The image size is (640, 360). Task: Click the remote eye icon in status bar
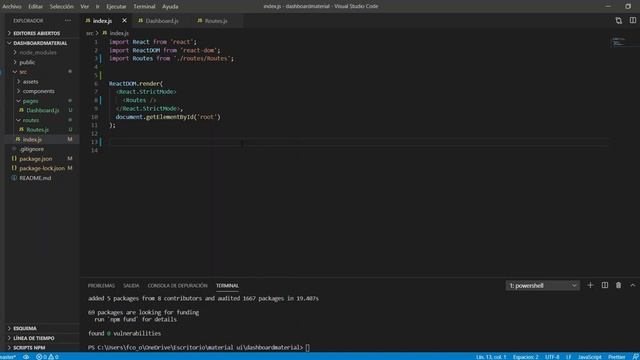click(x=26, y=357)
